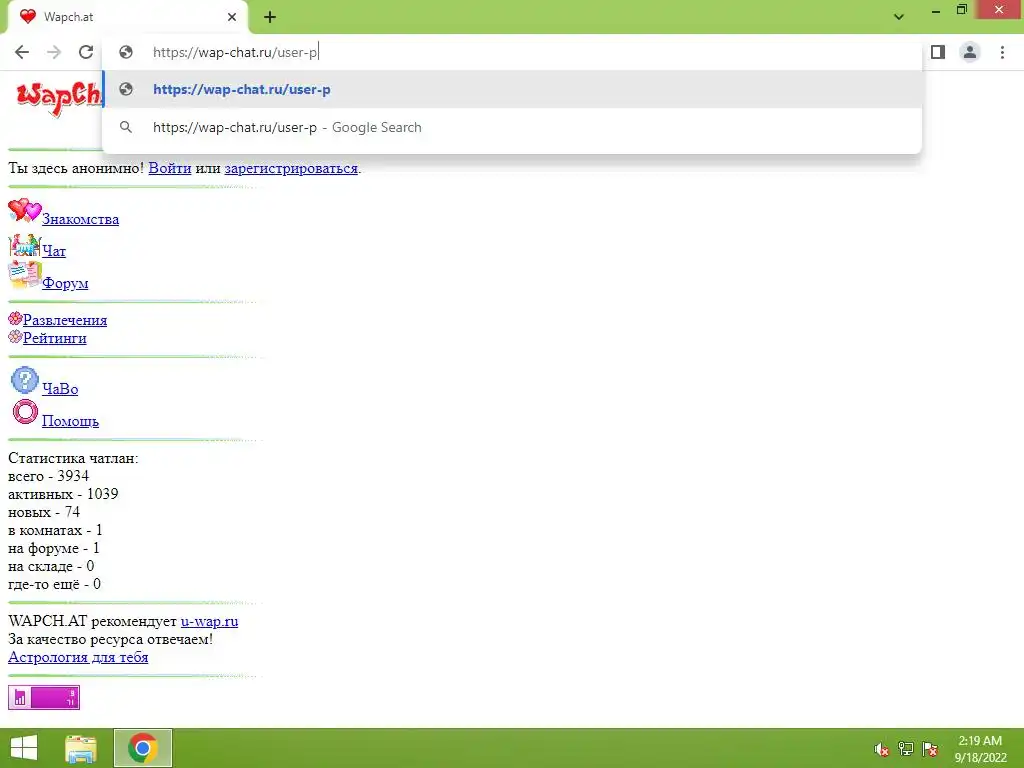The image size is (1024, 768).
Task: Visit the u-wap.ru recommended link
Action: (x=210, y=621)
